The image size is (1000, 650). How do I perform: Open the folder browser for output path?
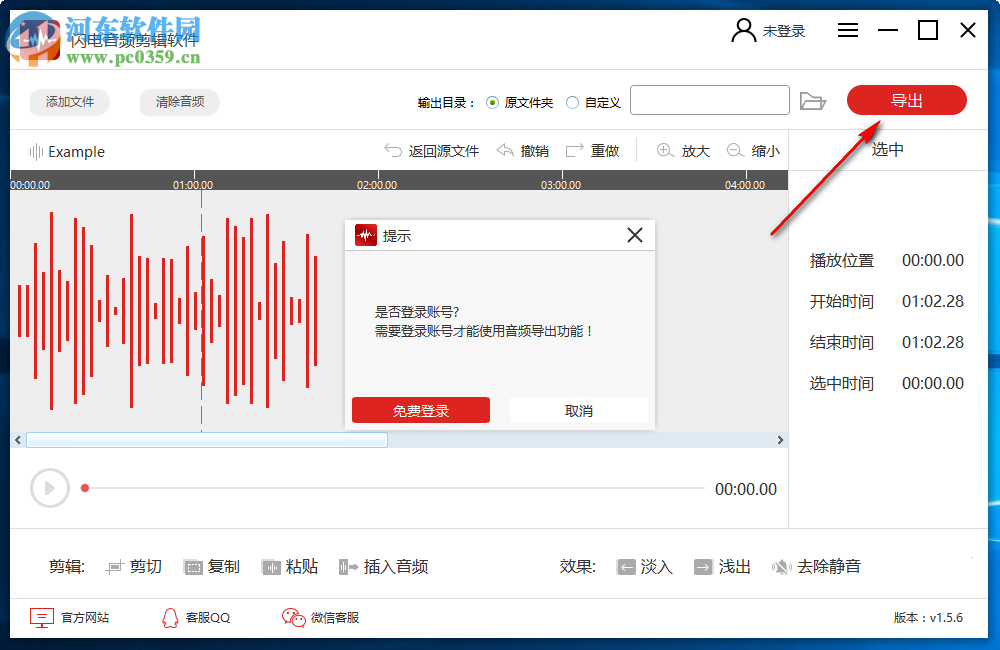pyautogui.click(x=813, y=100)
